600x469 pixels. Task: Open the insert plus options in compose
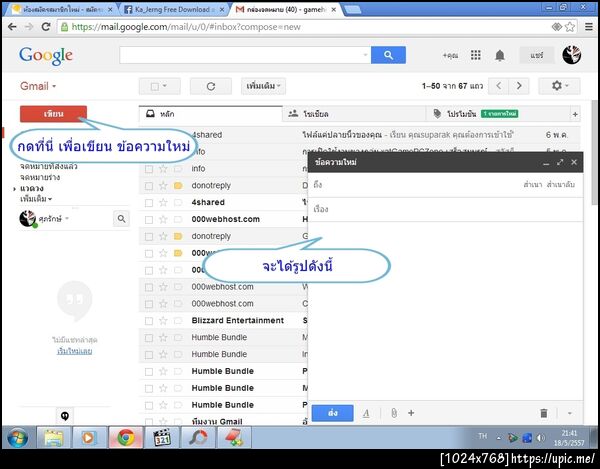coord(411,413)
